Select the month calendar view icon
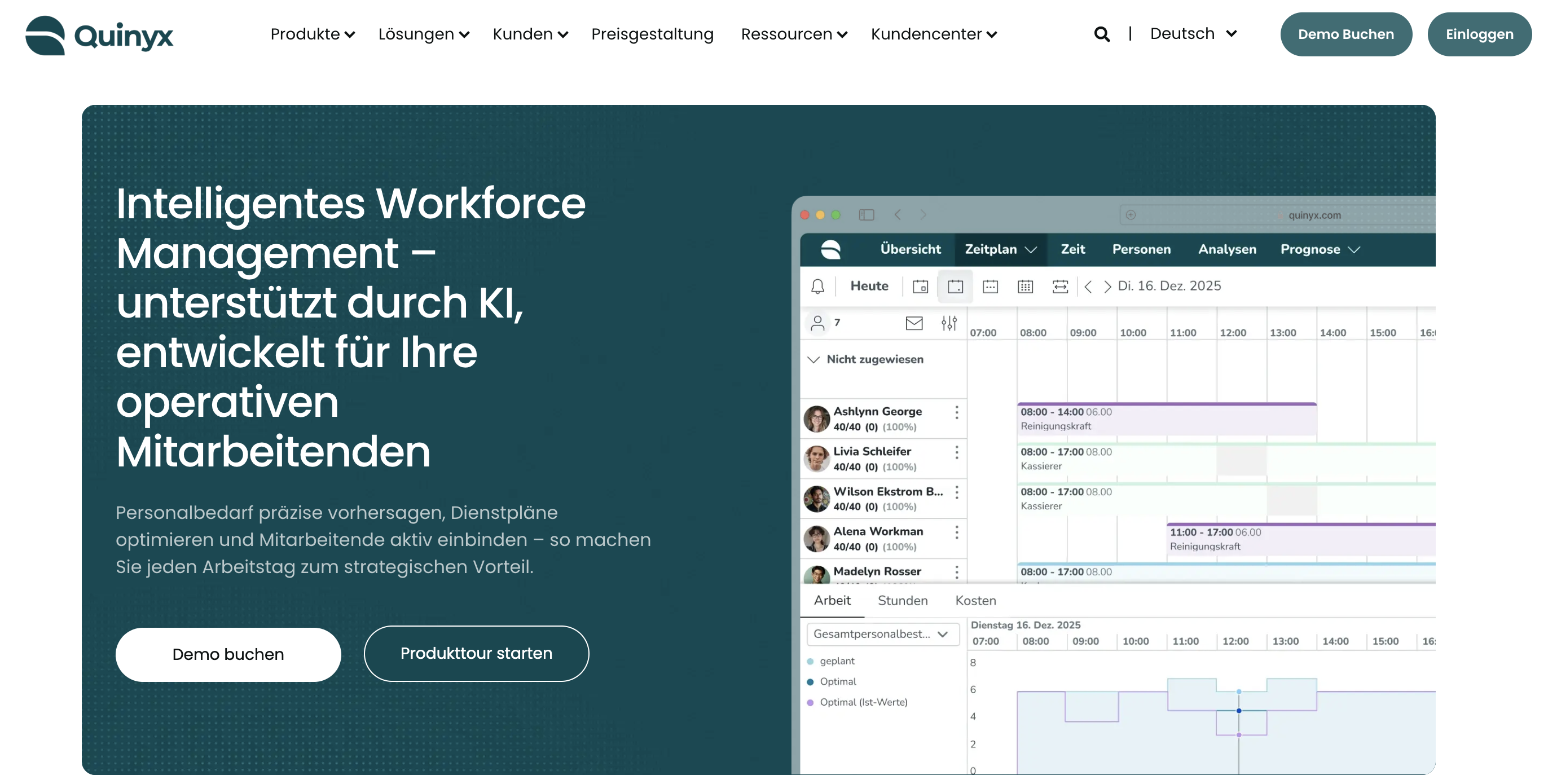Screen dimensions: 1548x784 point(1024,287)
